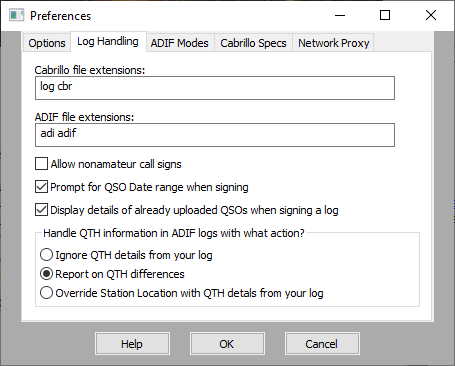Click the Handle QTH information group label
This screenshot has height=366, width=455.
[x=174, y=233]
